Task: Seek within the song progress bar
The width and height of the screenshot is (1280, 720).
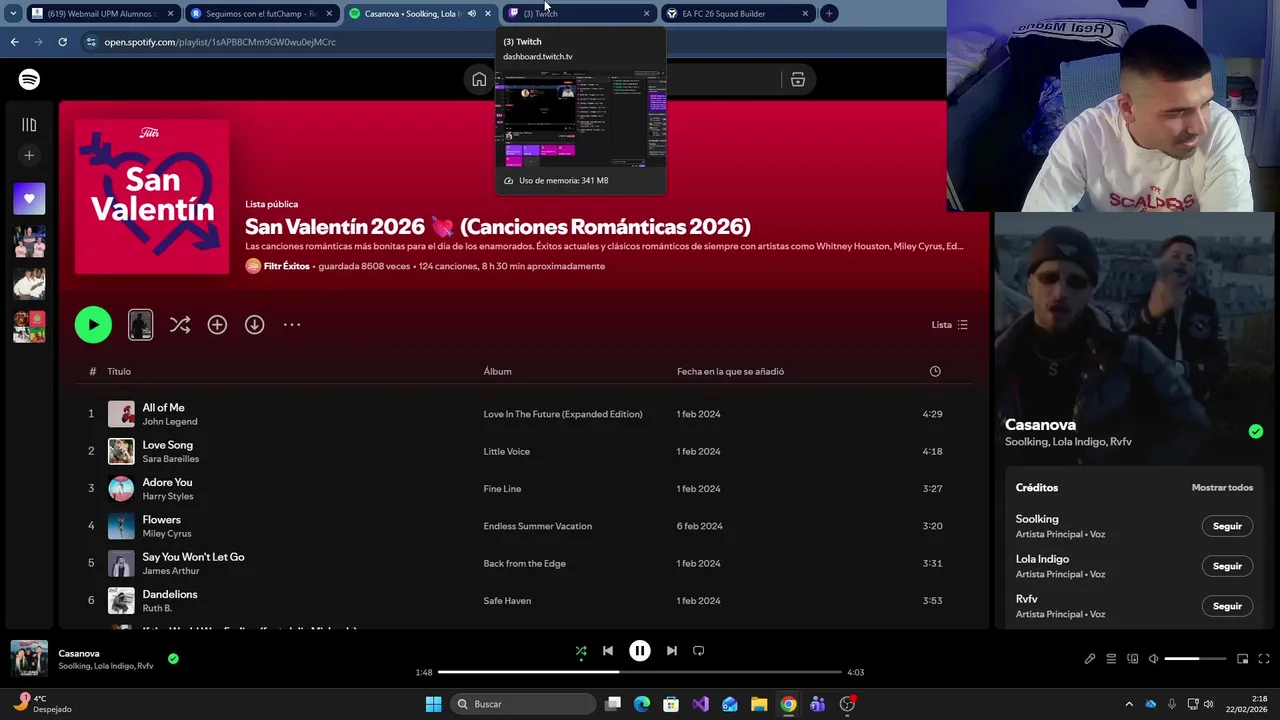Action: (x=640, y=672)
